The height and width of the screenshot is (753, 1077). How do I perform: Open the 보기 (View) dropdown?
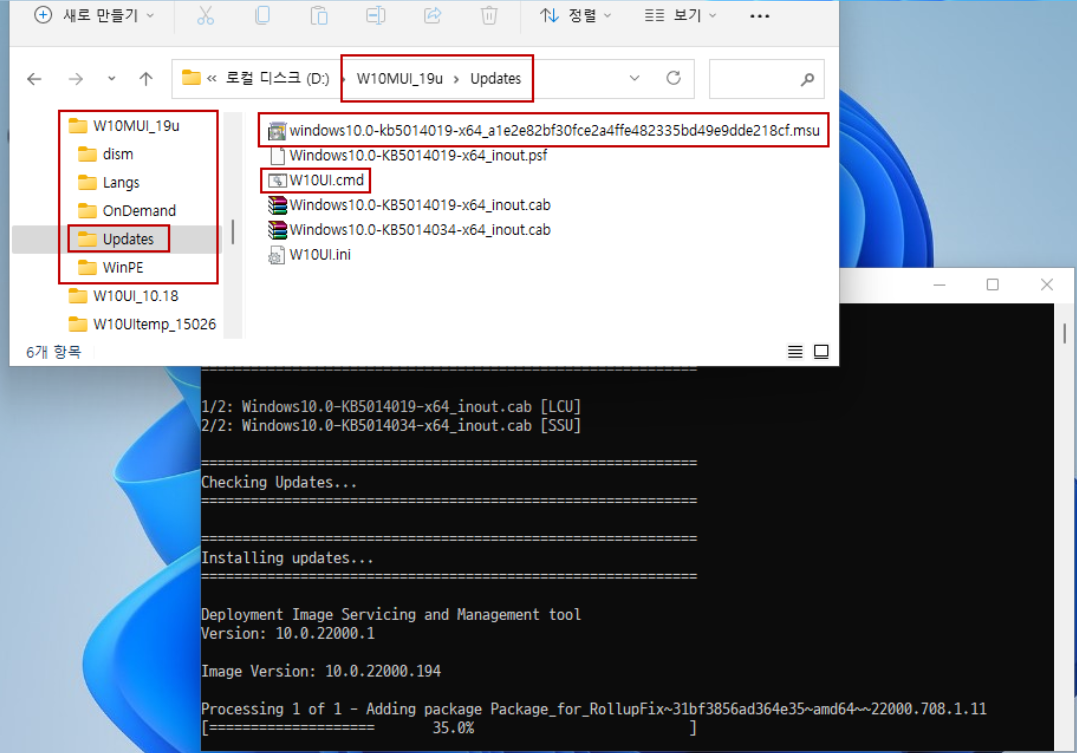680,15
